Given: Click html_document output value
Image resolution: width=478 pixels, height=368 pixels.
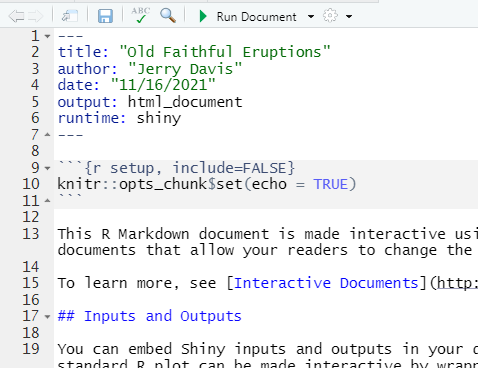Looking at the screenshot, I should (x=185, y=102).
